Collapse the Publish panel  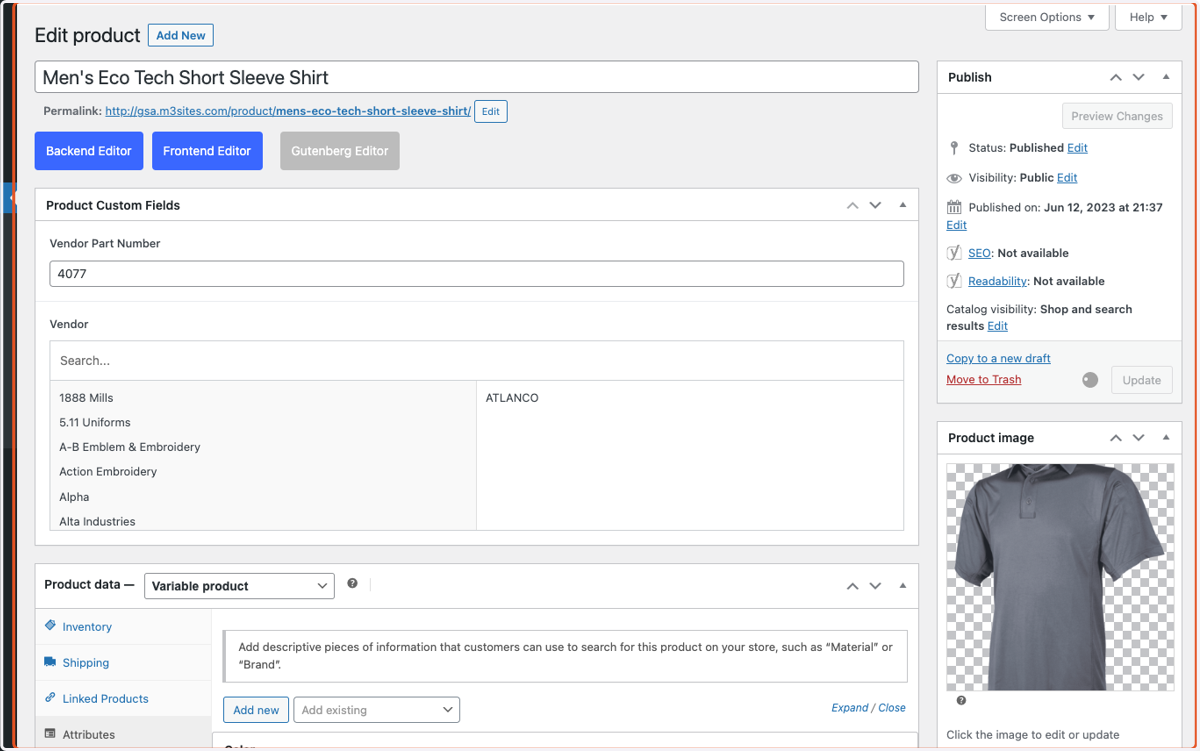point(1166,77)
